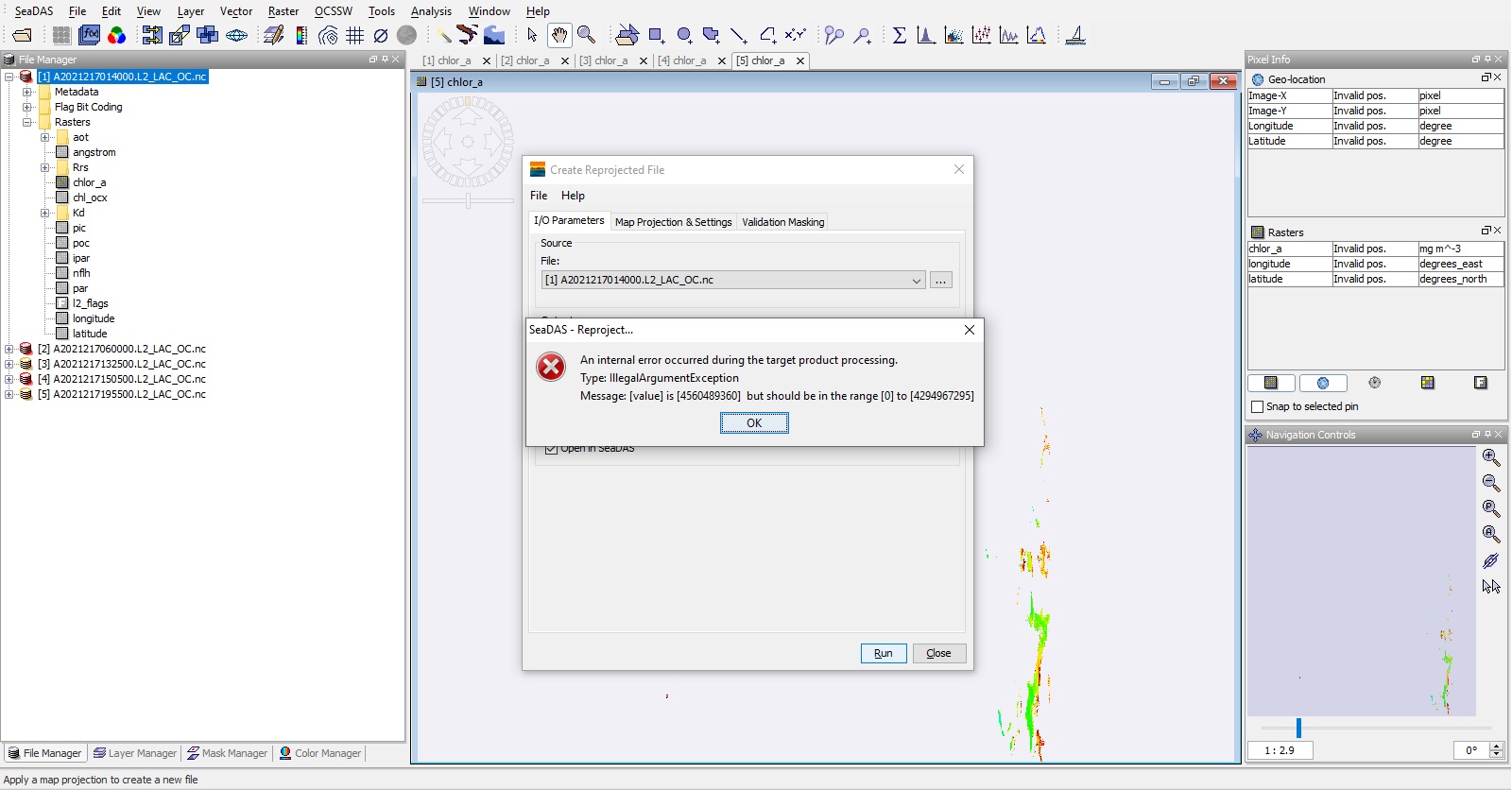
Task: Toggle the graticule grid overlay icon
Action: point(355,36)
